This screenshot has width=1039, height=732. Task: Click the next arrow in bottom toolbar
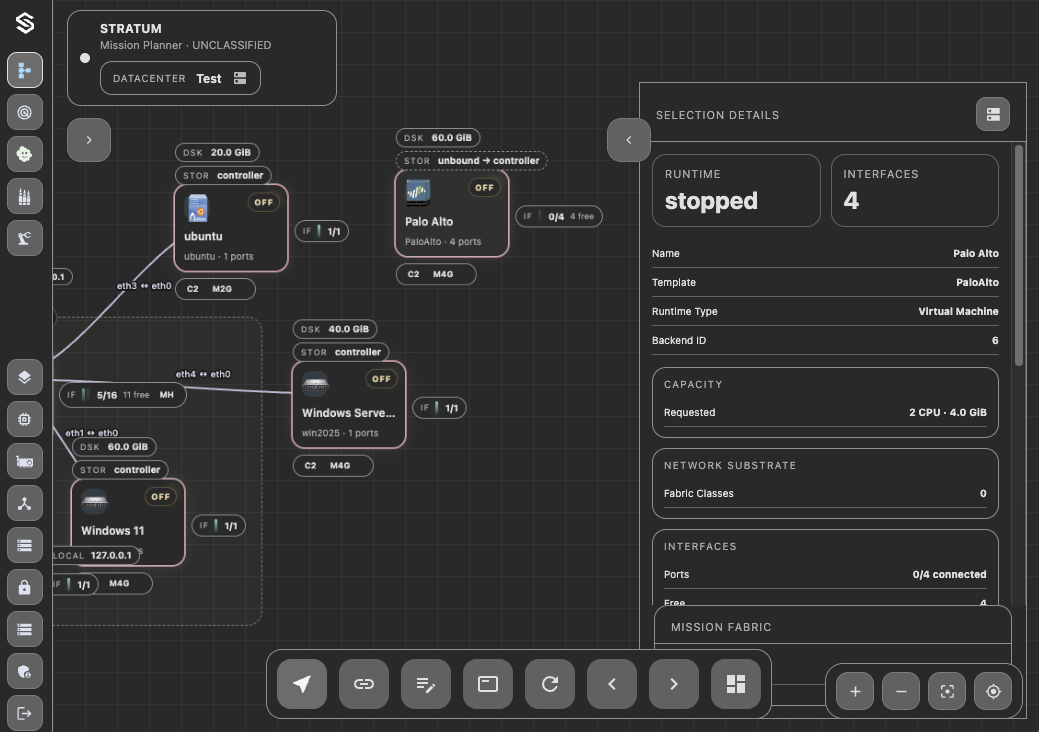(x=674, y=684)
